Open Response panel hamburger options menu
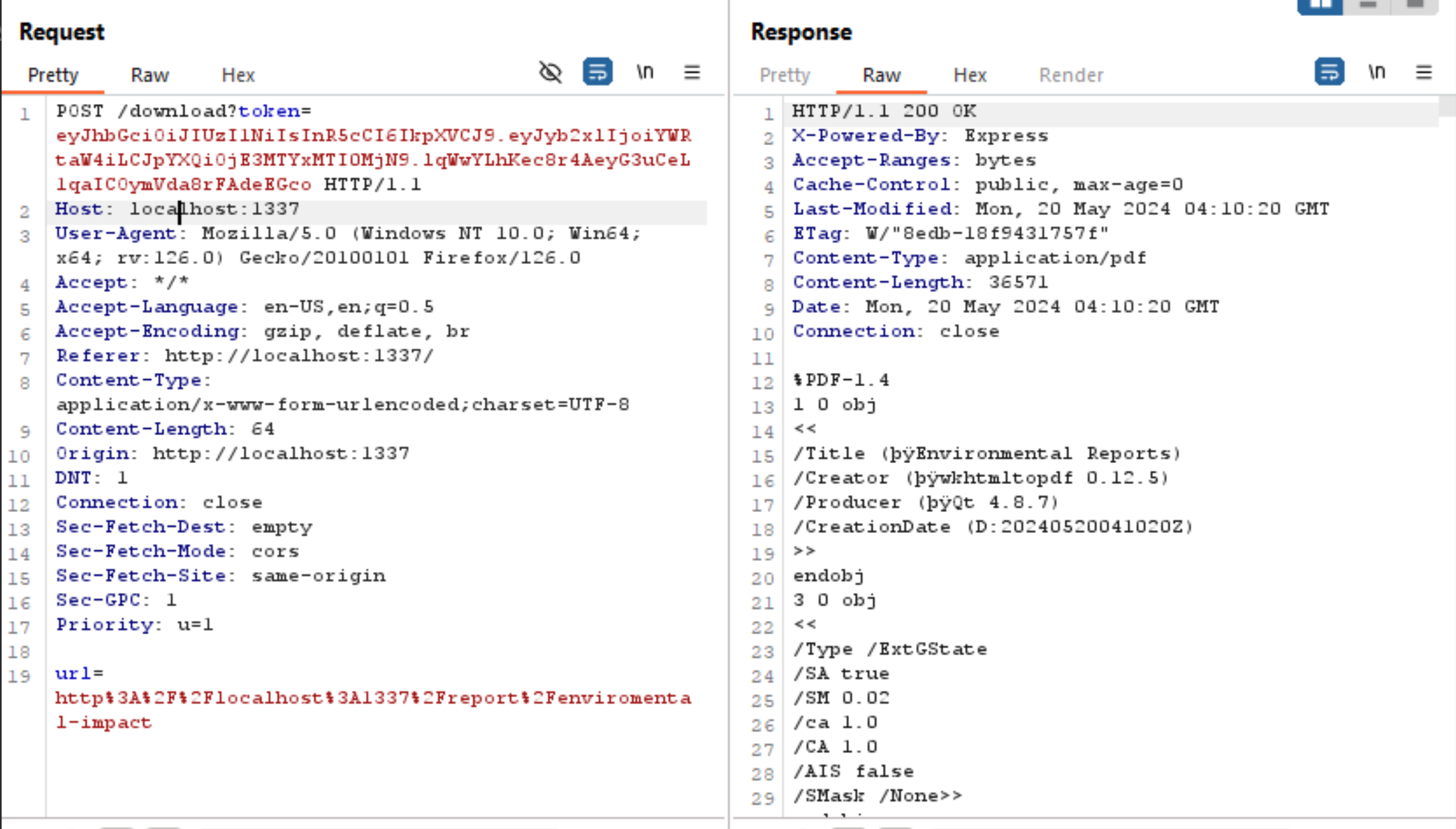1456x829 pixels. click(1424, 72)
